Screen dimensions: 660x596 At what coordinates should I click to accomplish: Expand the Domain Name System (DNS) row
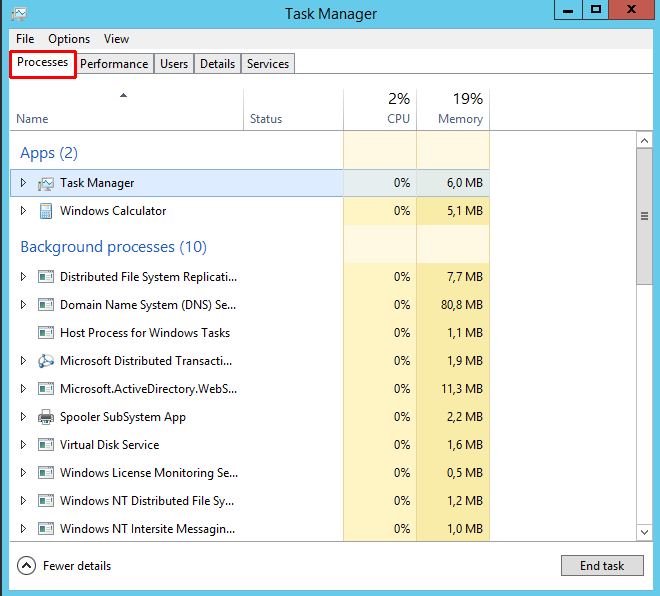coord(24,304)
